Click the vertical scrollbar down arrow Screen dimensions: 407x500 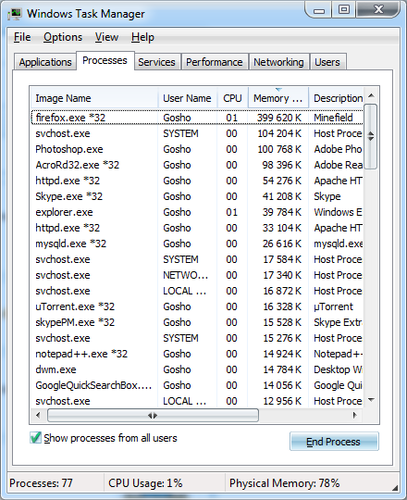coord(371,399)
